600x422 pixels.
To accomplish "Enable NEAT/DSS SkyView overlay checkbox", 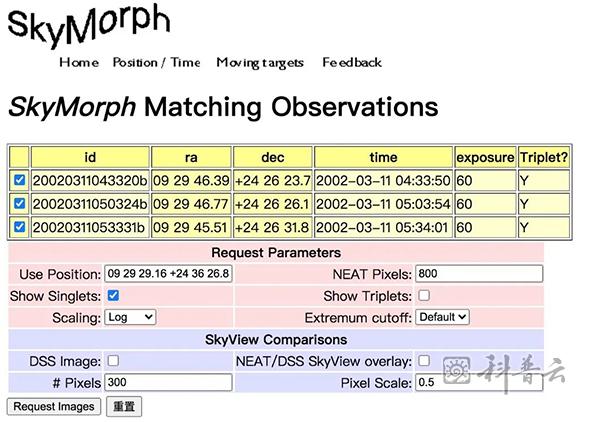I will coord(424,361).
